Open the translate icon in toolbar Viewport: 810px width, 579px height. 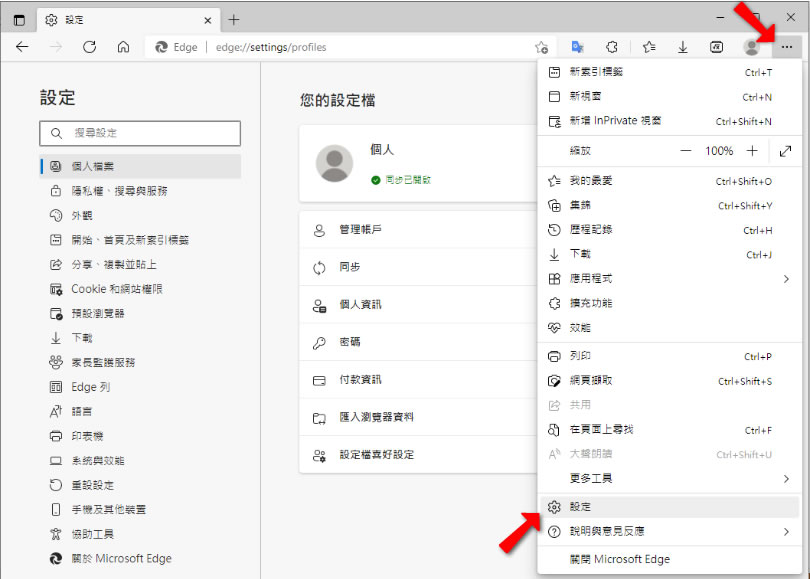(x=578, y=47)
